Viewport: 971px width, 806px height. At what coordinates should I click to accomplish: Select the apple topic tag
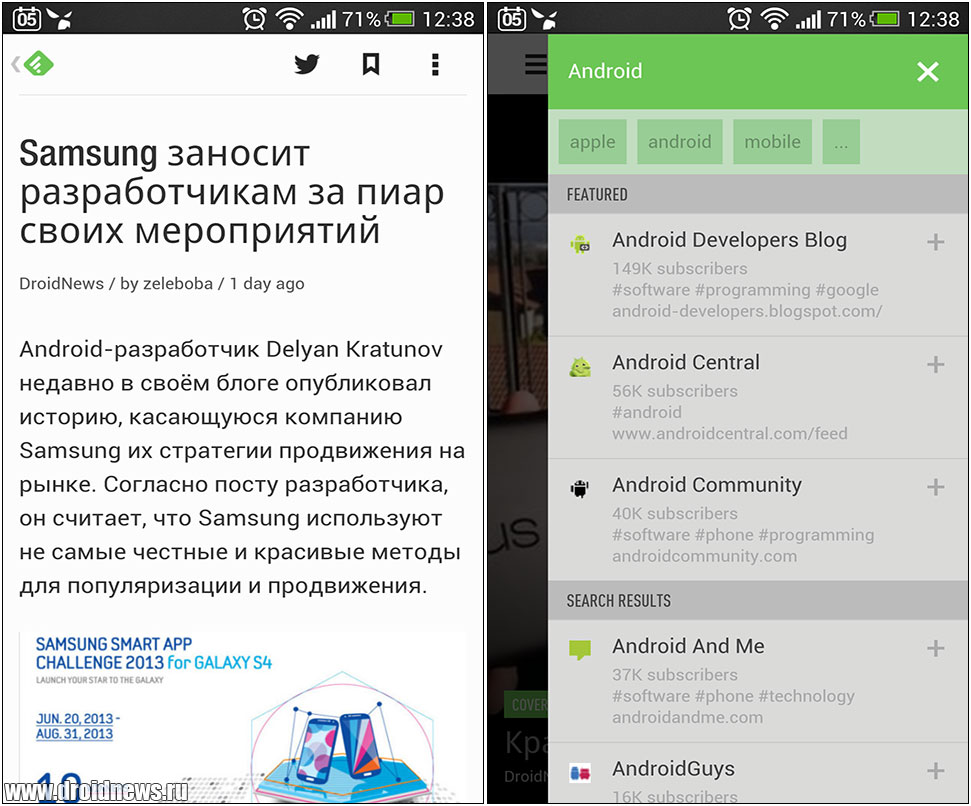[593, 142]
